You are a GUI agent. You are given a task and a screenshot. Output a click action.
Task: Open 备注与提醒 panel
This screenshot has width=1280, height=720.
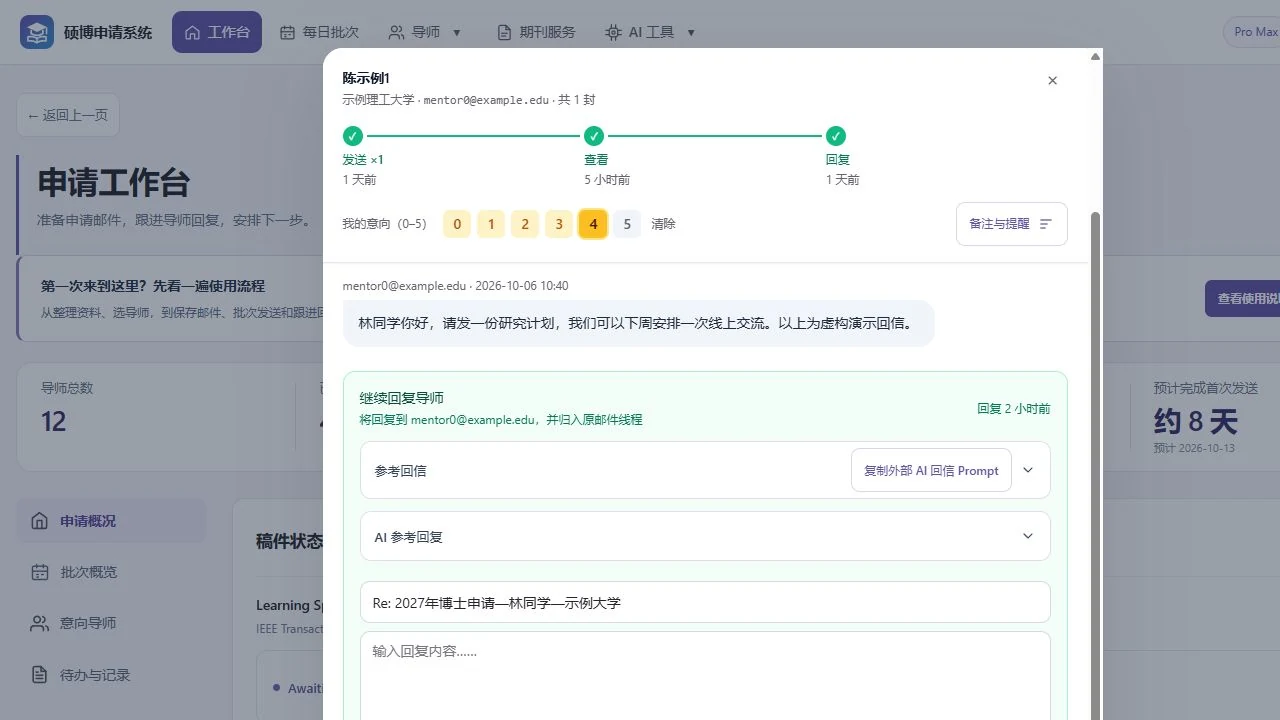tap(1011, 224)
